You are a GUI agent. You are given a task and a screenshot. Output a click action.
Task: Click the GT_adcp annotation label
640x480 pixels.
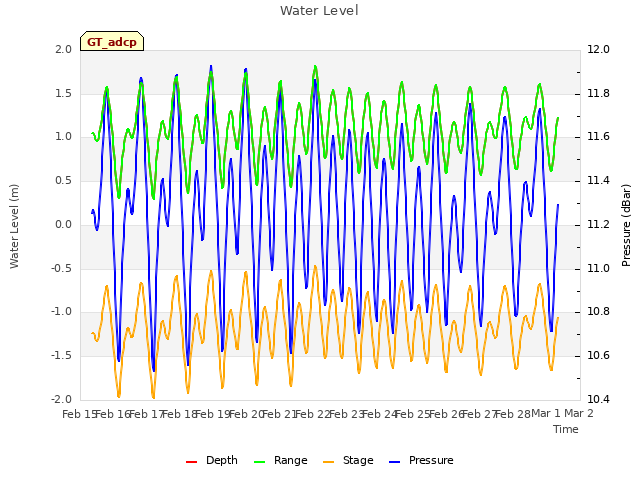click(x=112, y=42)
